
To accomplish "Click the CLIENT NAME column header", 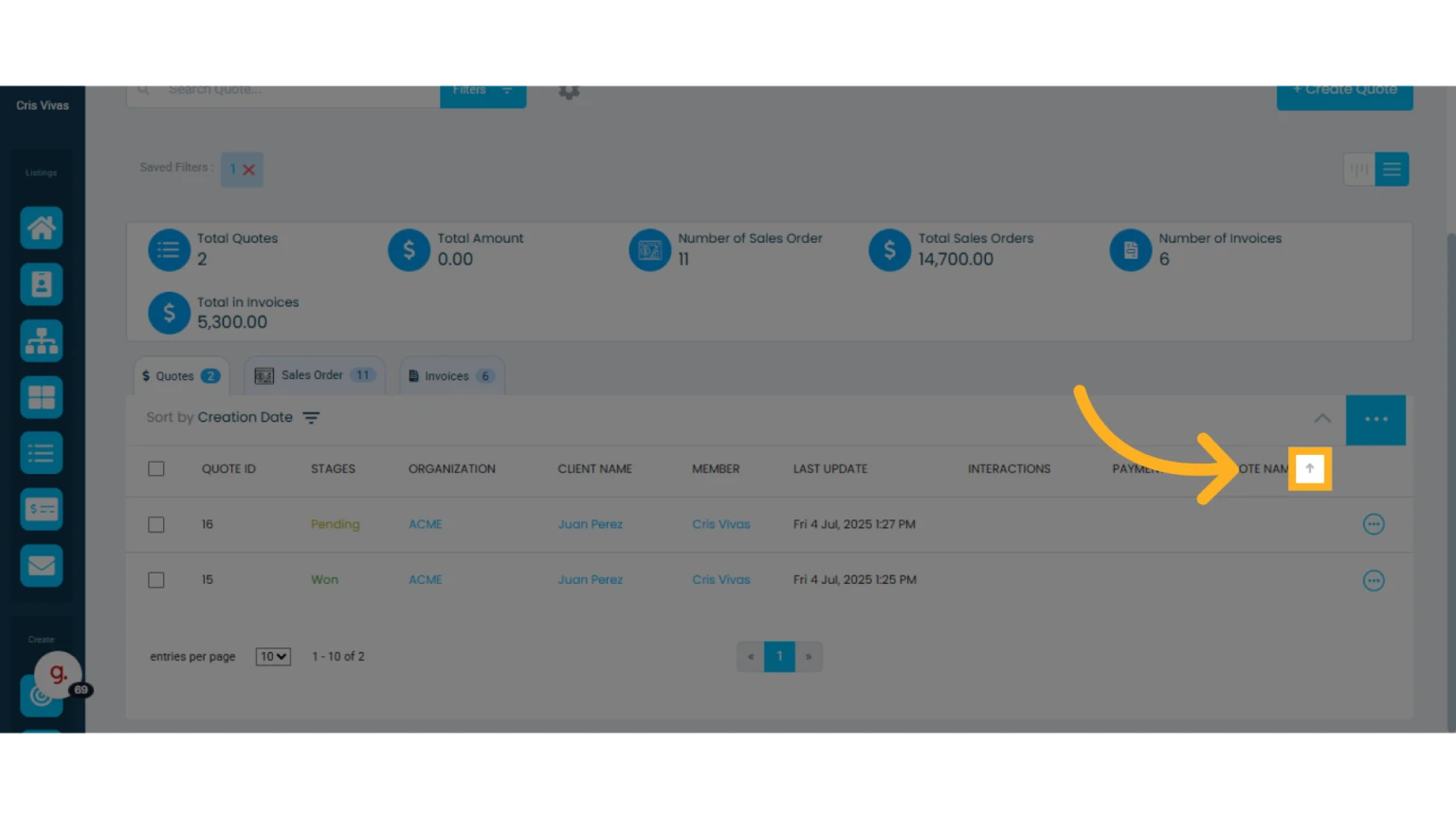I will 594,469.
